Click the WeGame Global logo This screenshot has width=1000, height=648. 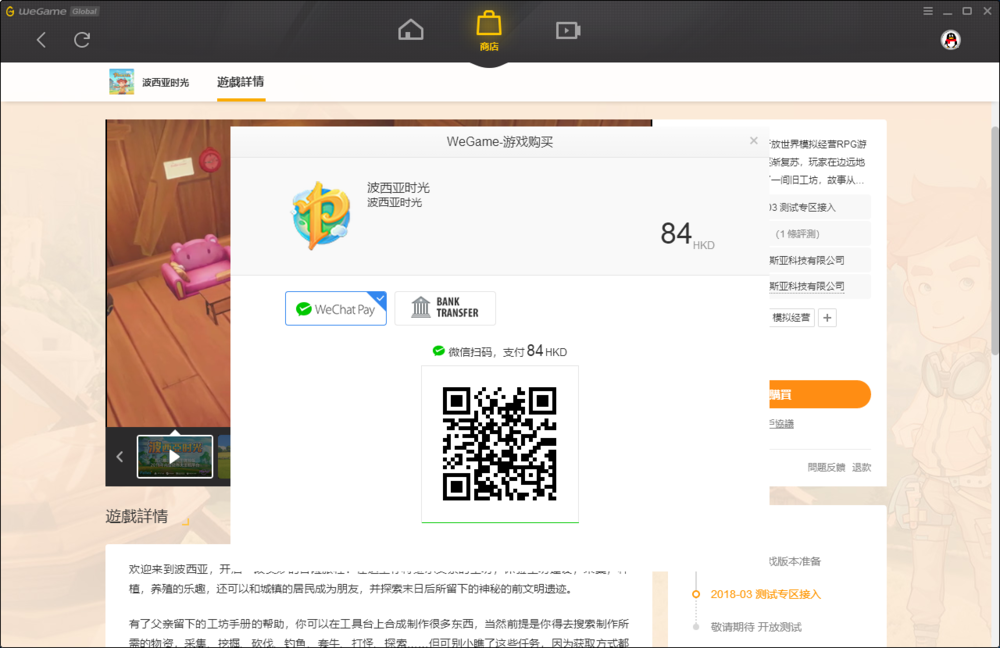[40, 11]
